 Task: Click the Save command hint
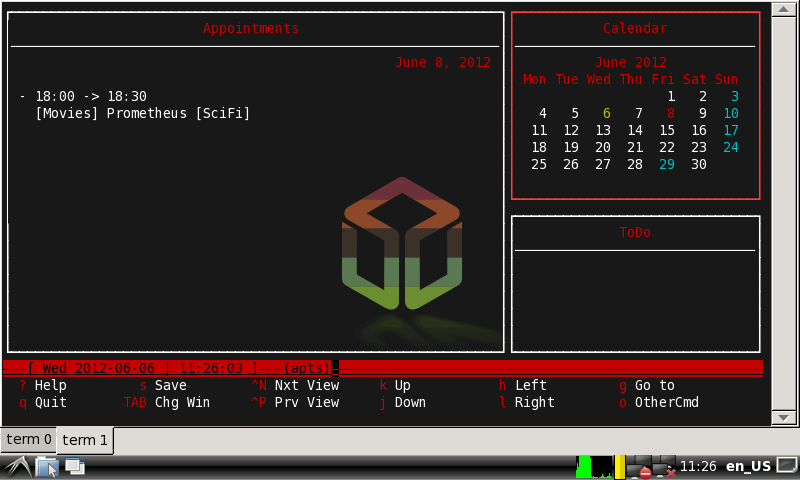coord(170,385)
